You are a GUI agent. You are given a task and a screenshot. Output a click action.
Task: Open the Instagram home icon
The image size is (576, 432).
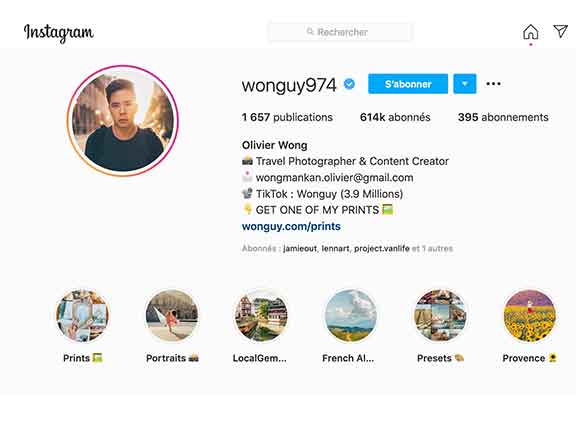tap(530, 32)
